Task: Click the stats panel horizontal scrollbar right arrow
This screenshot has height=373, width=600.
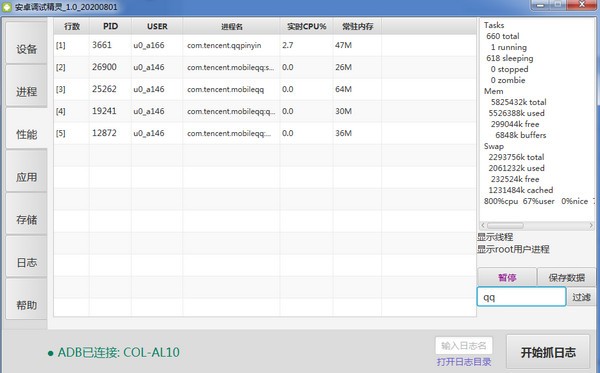Action: coord(591,226)
